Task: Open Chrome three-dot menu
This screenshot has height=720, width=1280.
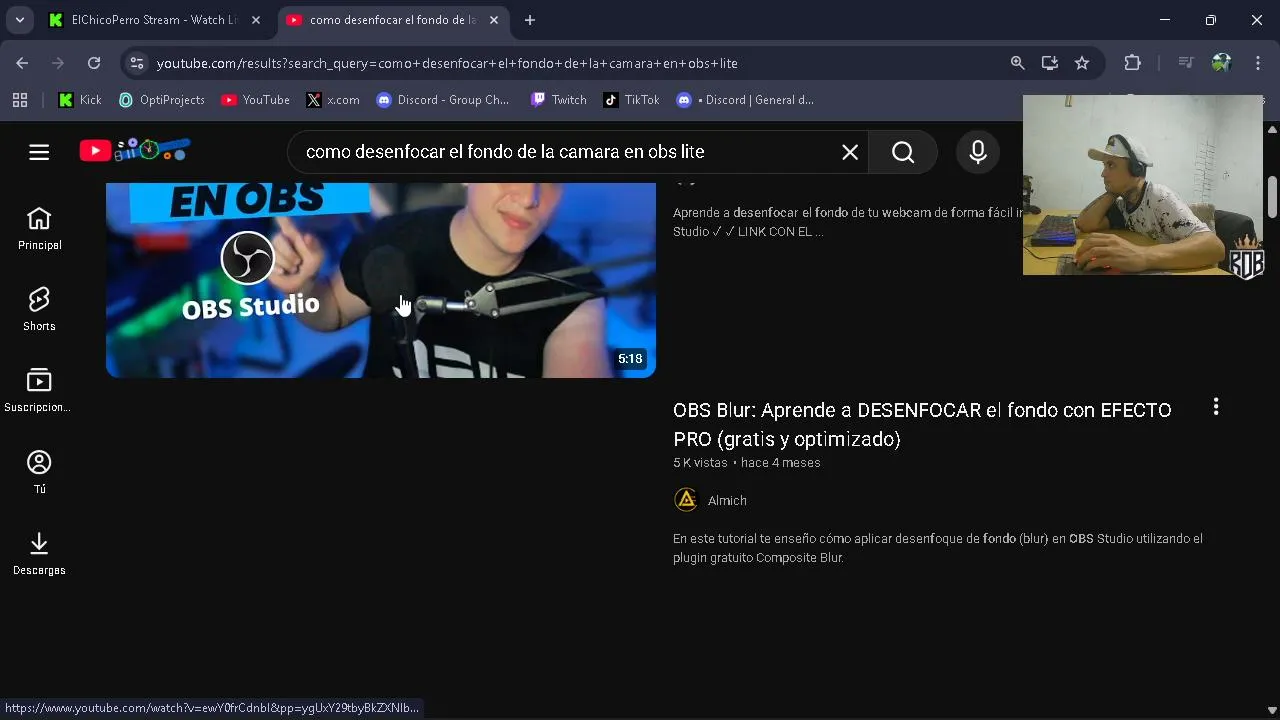Action: pyautogui.click(x=1258, y=63)
